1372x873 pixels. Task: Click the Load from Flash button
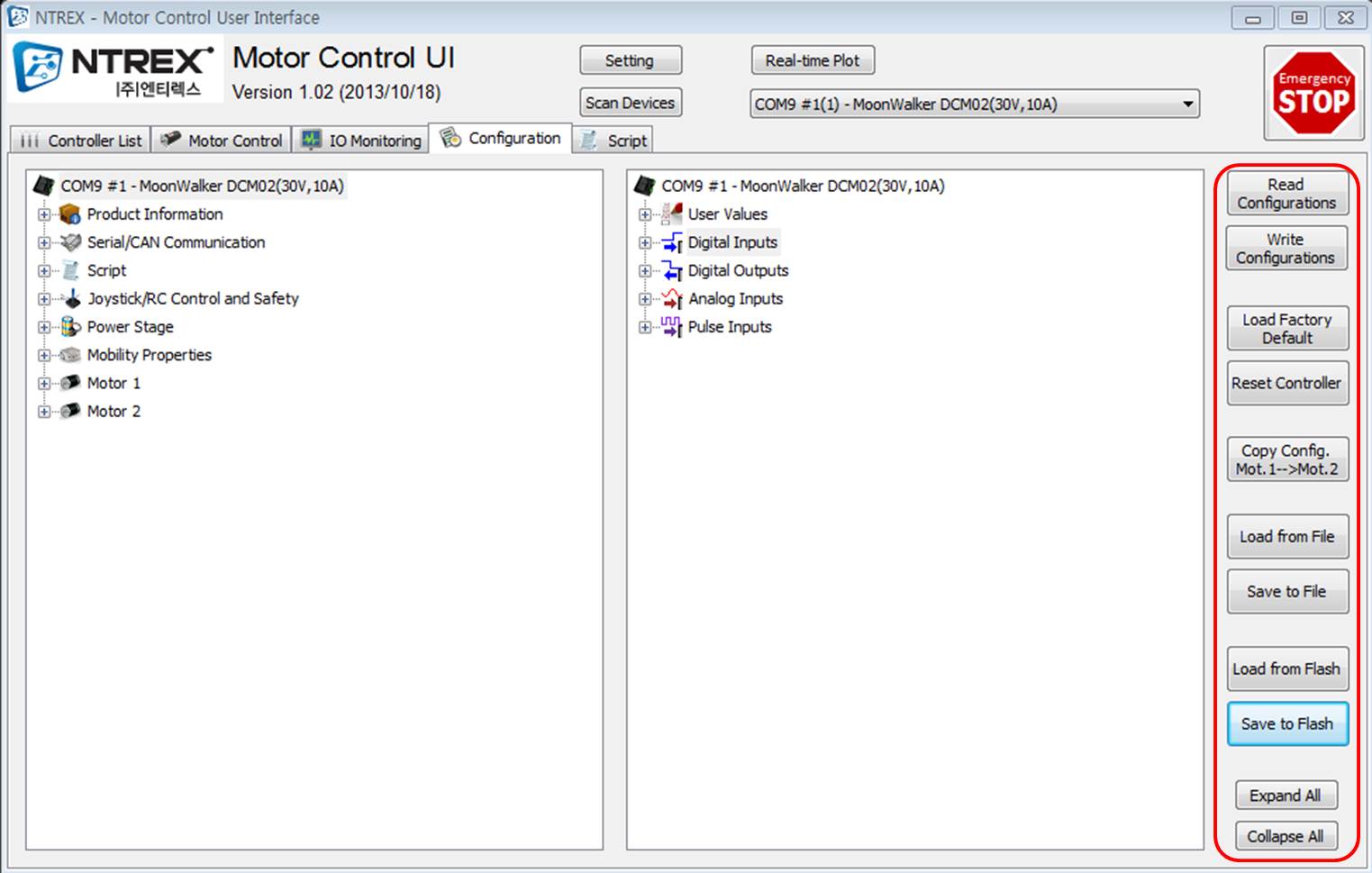(1287, 668)
